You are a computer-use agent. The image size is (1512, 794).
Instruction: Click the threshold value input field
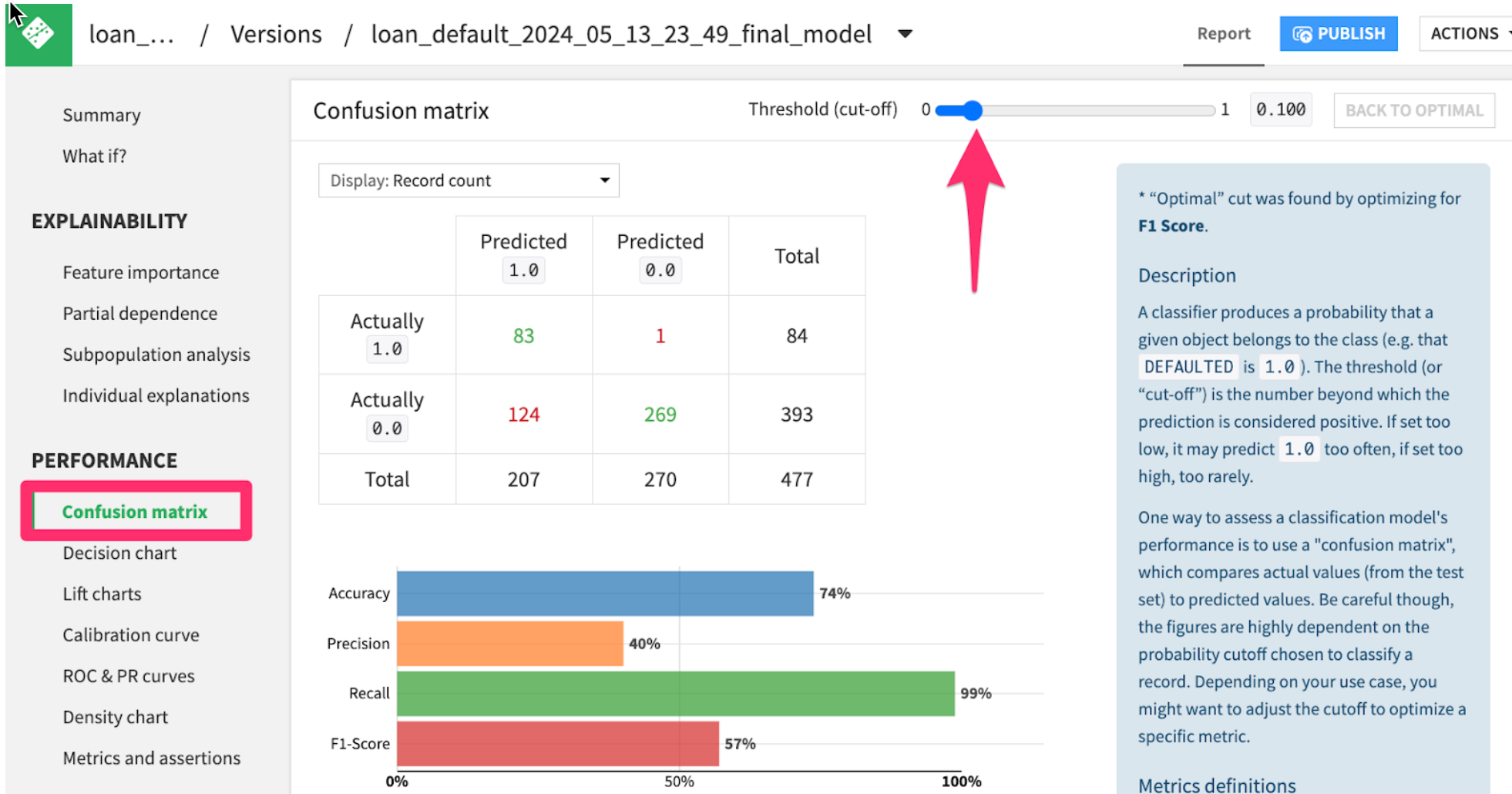click(x=1281, y=109)
